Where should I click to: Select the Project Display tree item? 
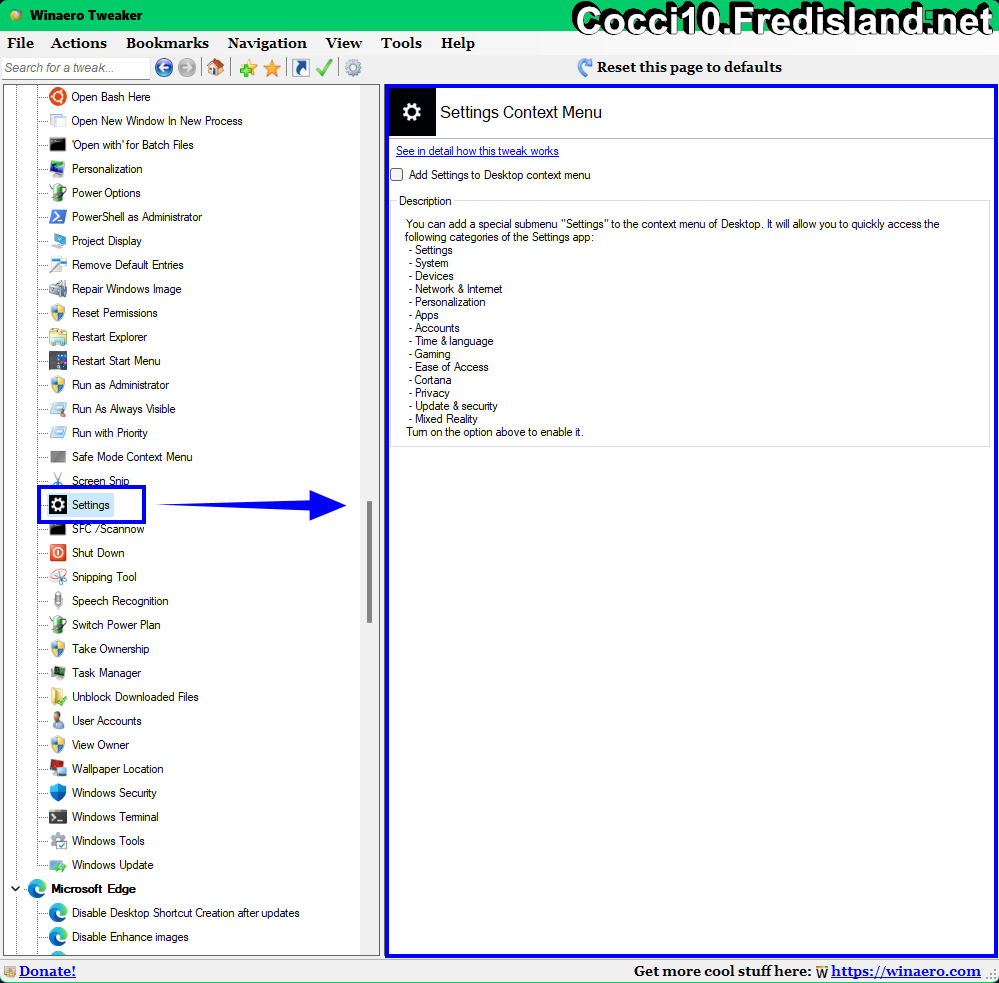(x=107, y=241)
